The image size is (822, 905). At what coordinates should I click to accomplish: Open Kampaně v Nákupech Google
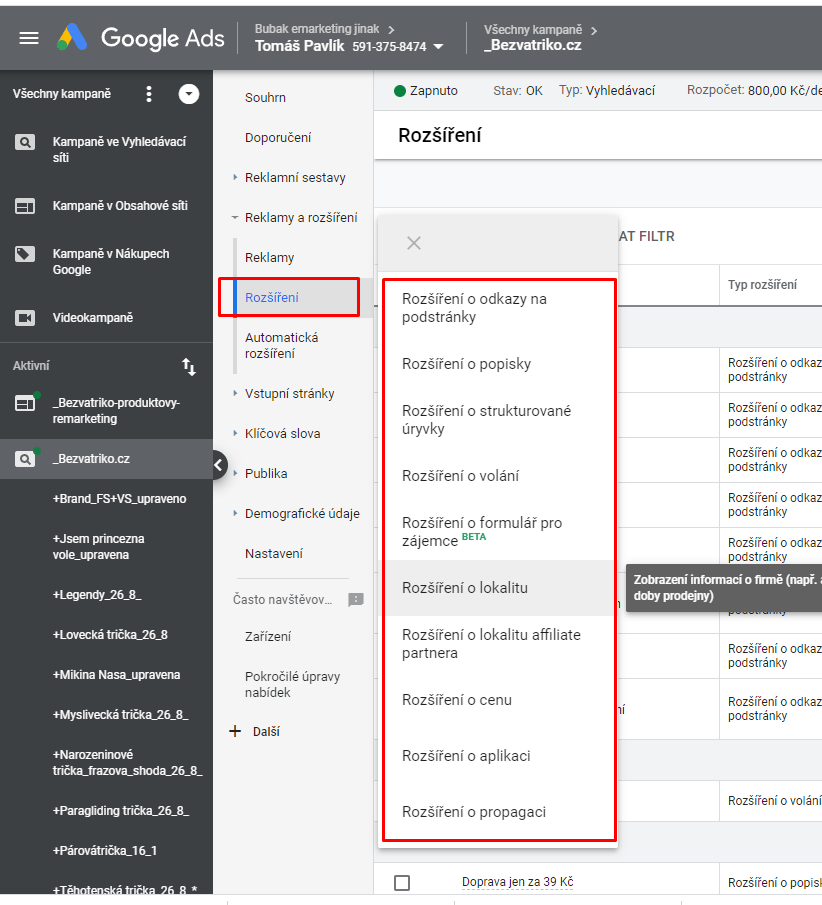(111, 262)
